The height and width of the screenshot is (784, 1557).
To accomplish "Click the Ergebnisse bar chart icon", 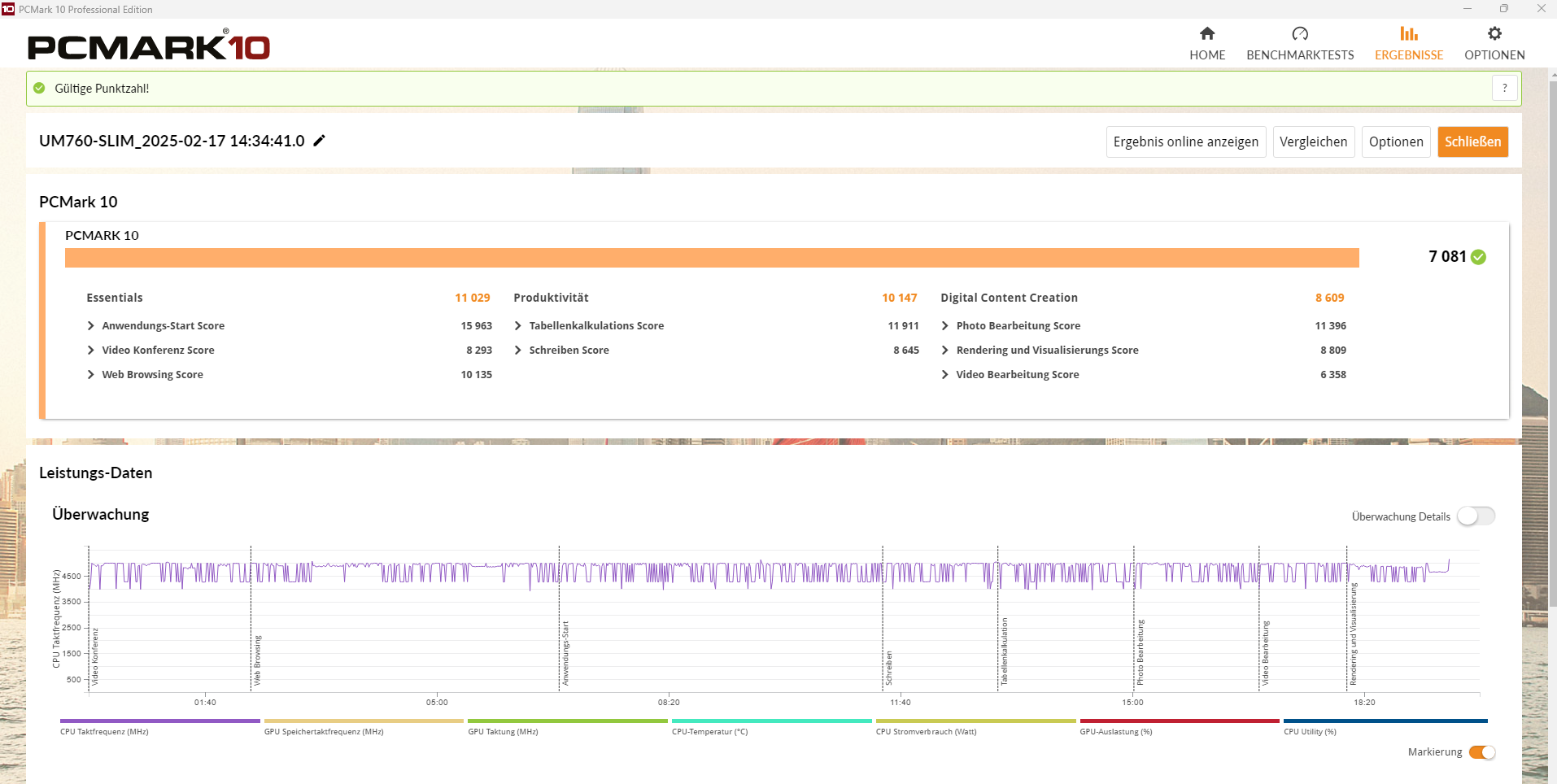I will [x=1408, y=34].
